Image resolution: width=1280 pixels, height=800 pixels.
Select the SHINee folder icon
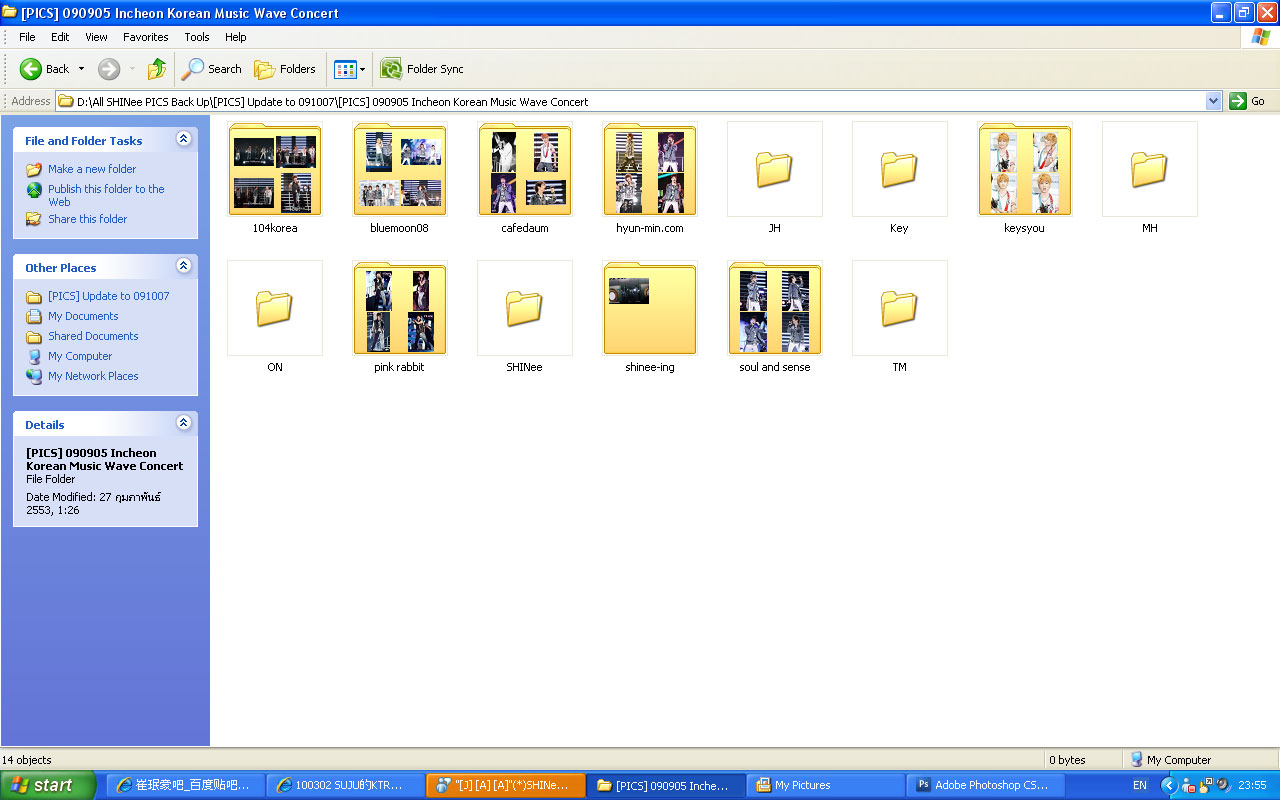point(525,308)
